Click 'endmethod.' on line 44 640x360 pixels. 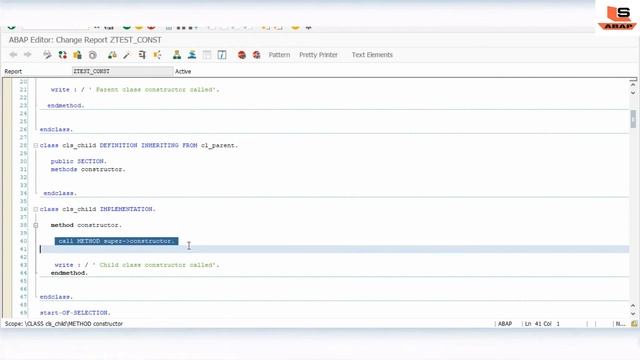(x=69, y=273)
